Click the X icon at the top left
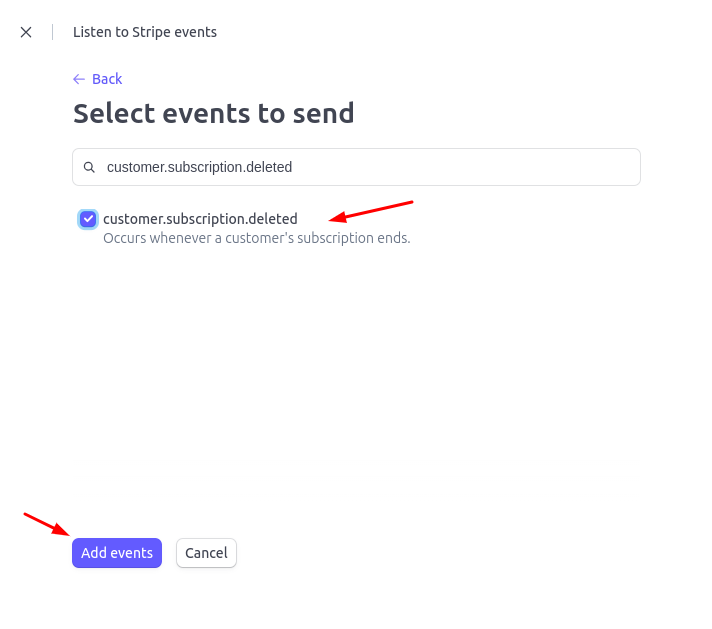Screen dimensions: 712x629 click(26, 32)
